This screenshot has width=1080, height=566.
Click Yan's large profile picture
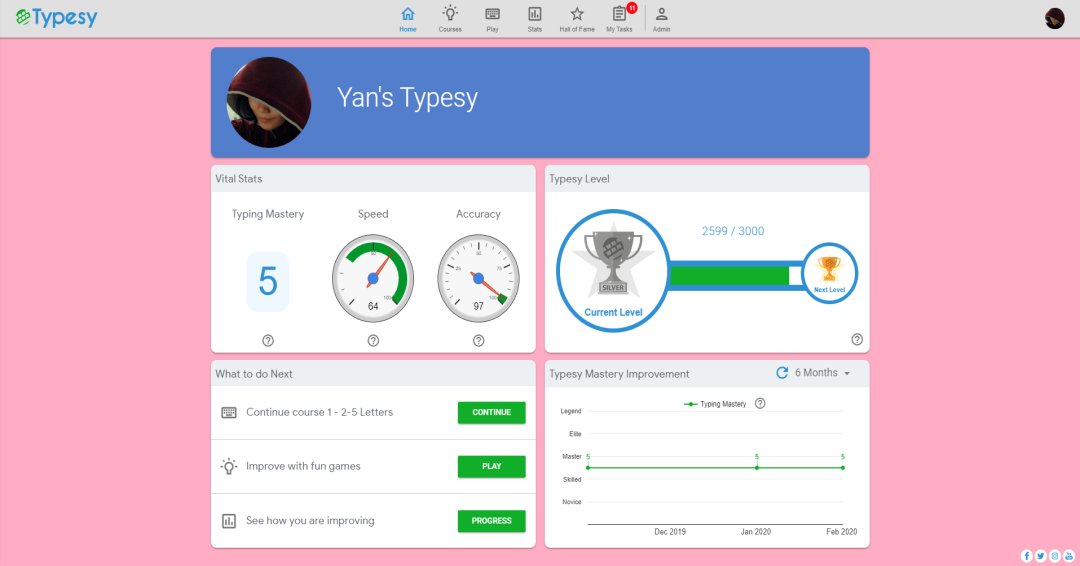pos(269,102)
